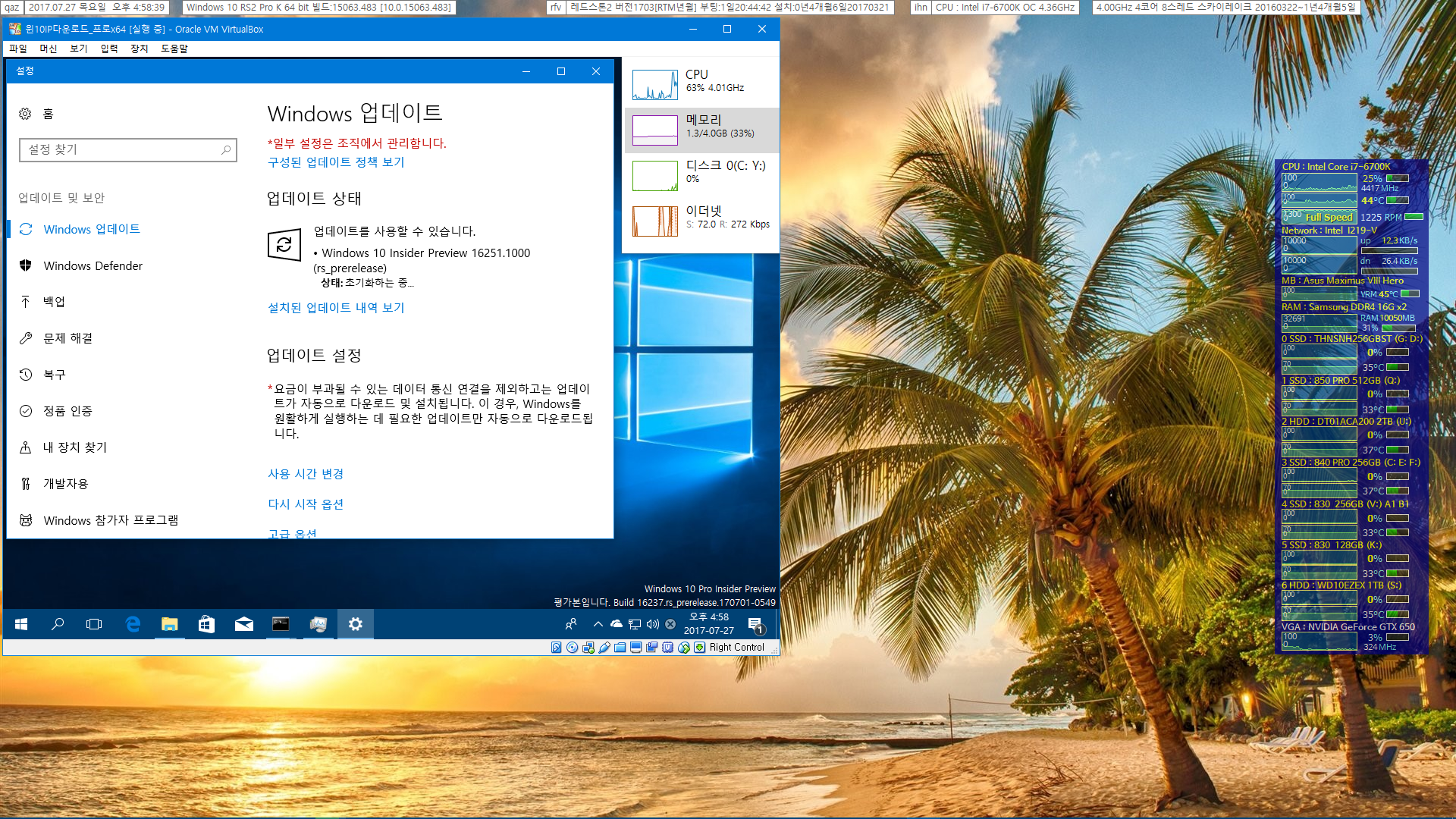1456x819 pixels.
Task: Click 설치된 업데이트 내역 보기 link
Action: (336, 308)
